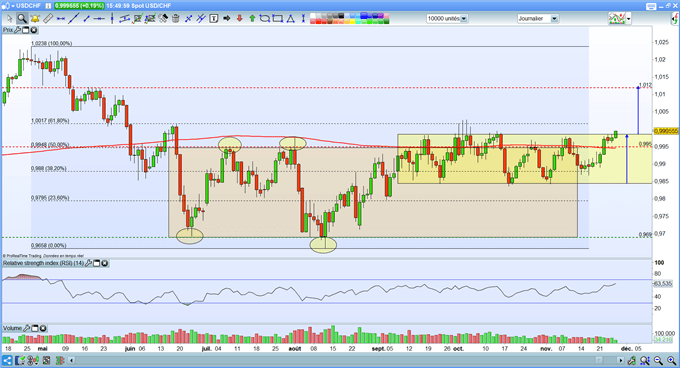The height and width of the screenshot is (368, 680).
Task: Click the wrench-and-magnifier icon at bottom right
Action: (x=632, y=360)
